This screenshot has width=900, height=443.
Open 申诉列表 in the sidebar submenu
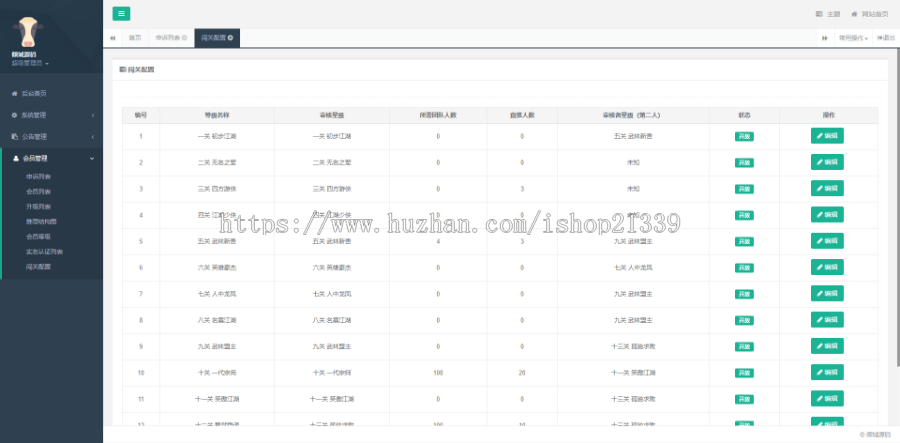point(38,177)
